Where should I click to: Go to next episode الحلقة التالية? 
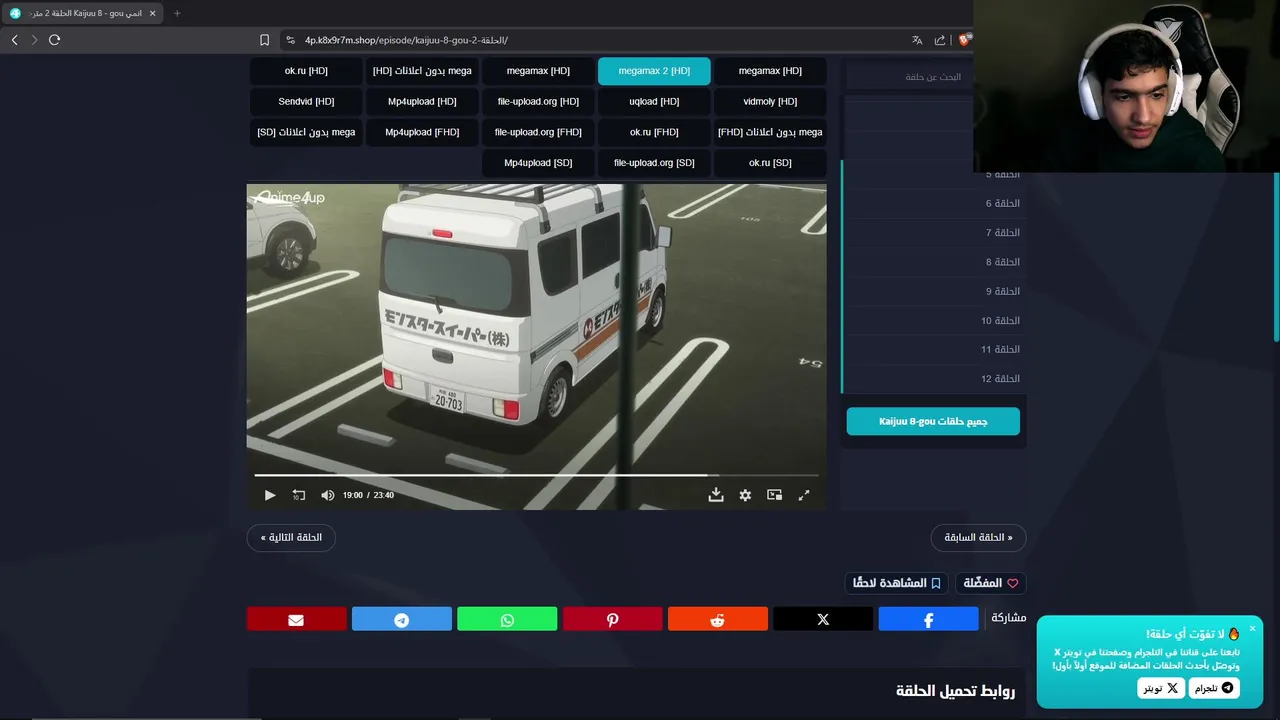tap(291, 538)
